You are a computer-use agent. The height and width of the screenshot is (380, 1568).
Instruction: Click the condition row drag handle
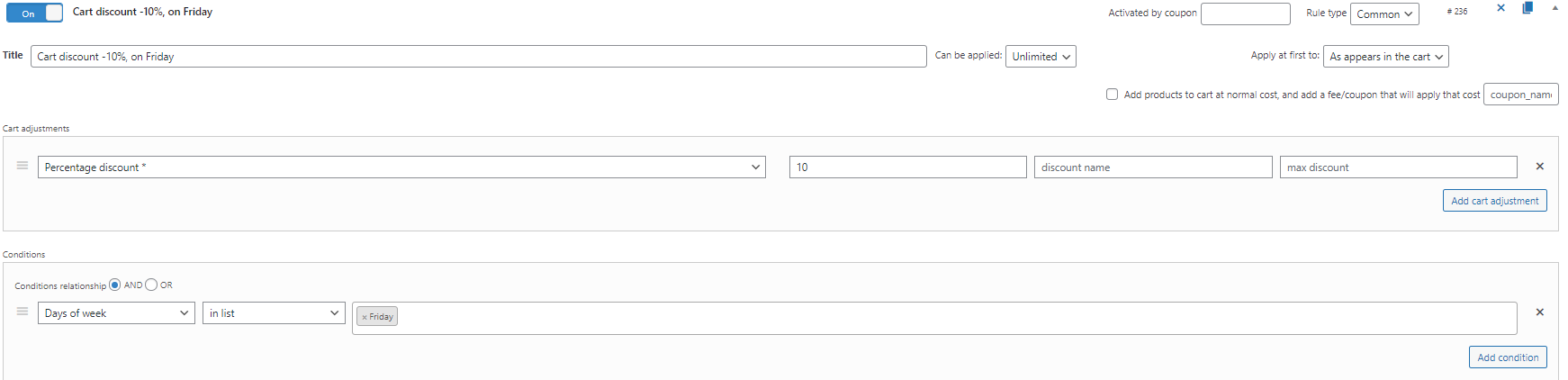coord(23,312)
